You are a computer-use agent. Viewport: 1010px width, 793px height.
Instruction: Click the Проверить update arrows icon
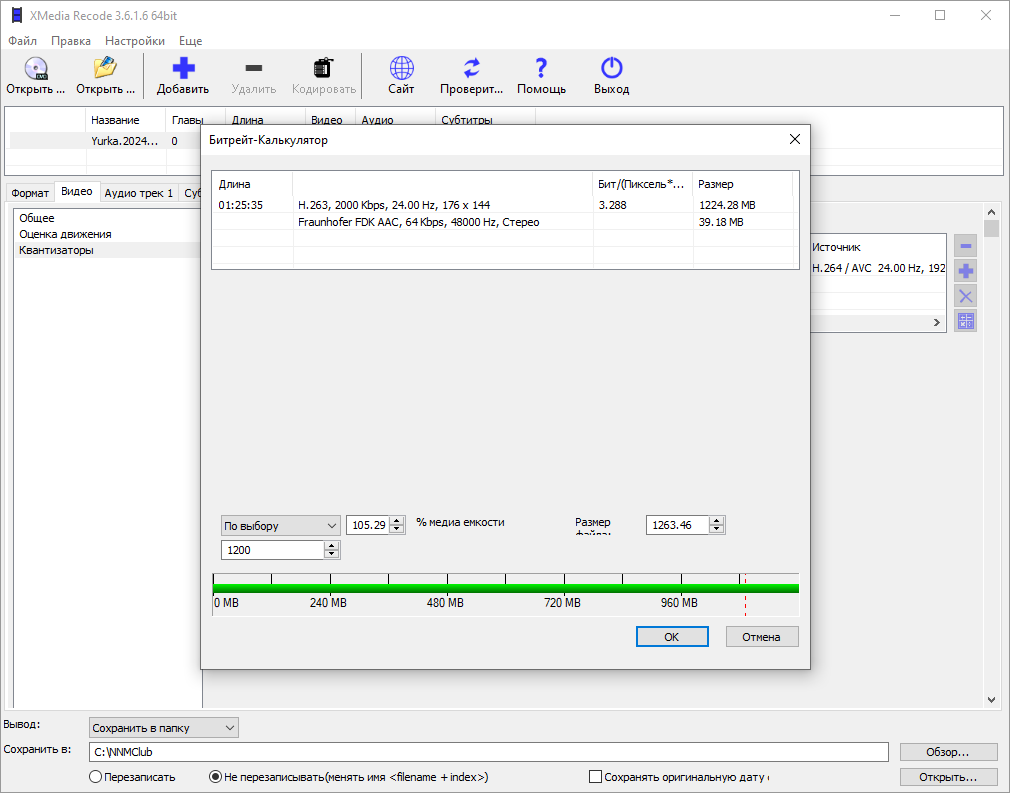coord(472,68)
